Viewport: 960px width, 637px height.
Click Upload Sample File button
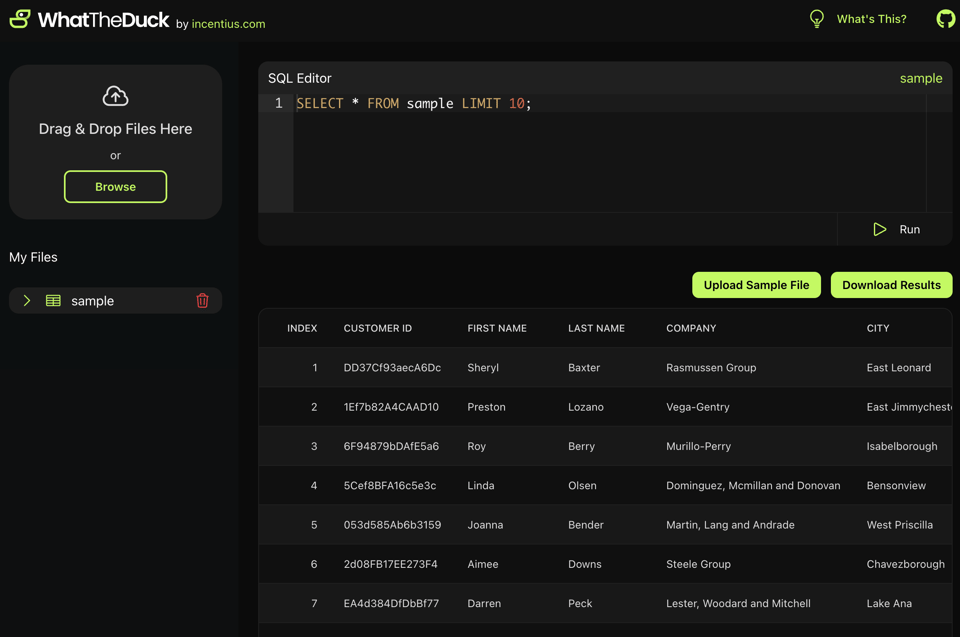click(x=756, y=285)
